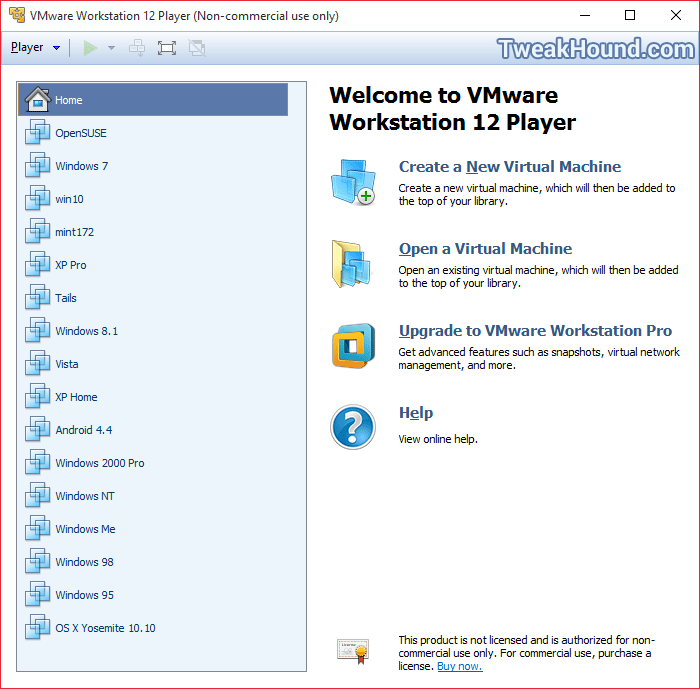This screenshot has width=700, height=689.
Task: Select Windows 98 label text
Action: pos(84,563)
